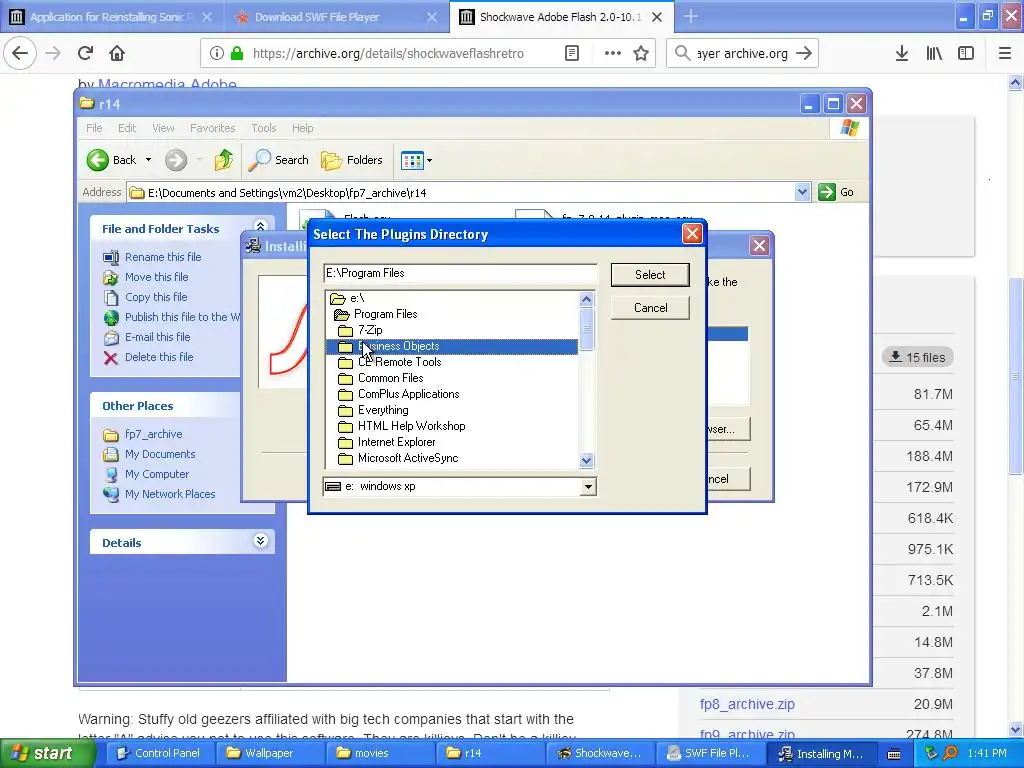Open Back history dropdown arrow in Explorer
The image size is (1024, 768).
[x=149, y=160]
